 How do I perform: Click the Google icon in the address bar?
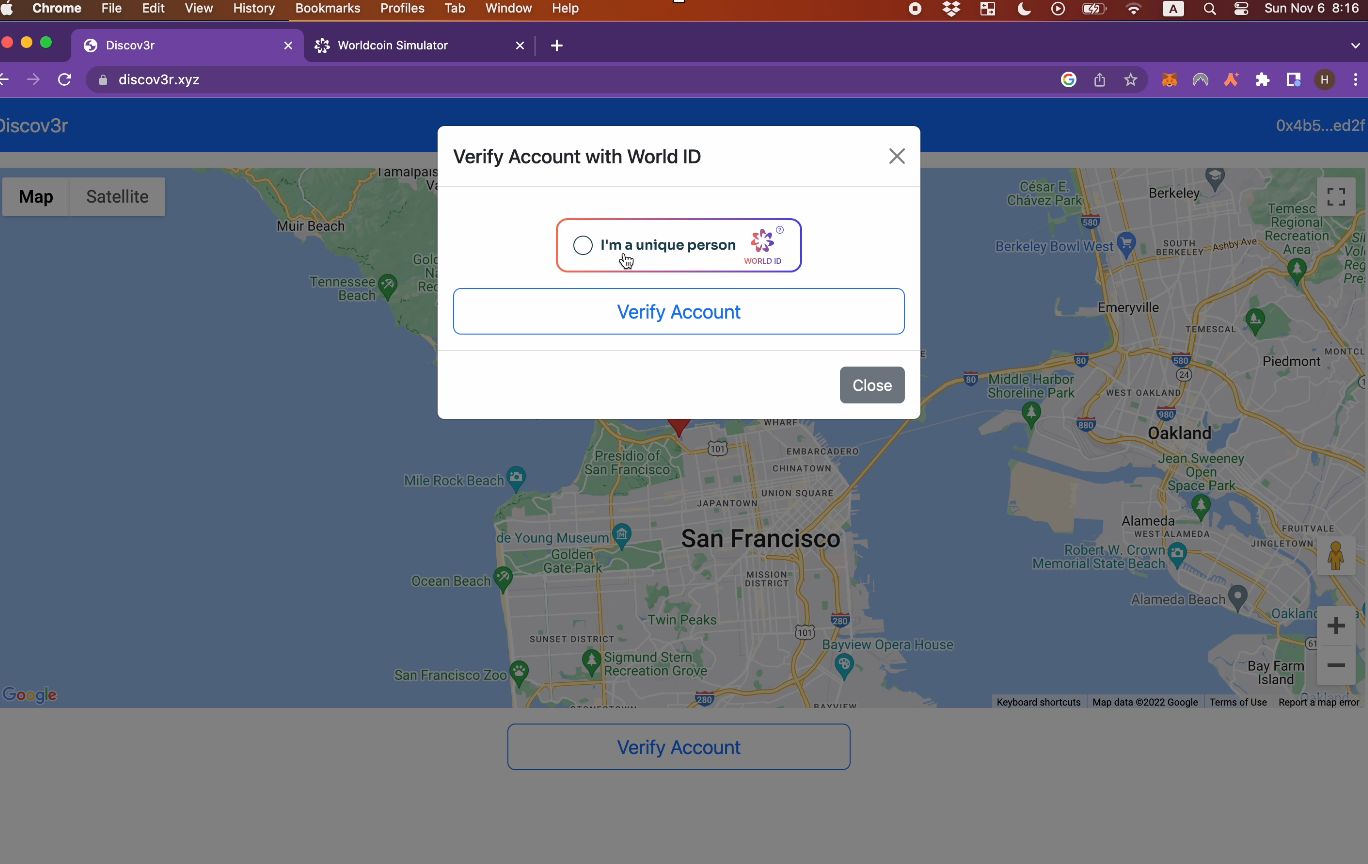pos(1069,80)
